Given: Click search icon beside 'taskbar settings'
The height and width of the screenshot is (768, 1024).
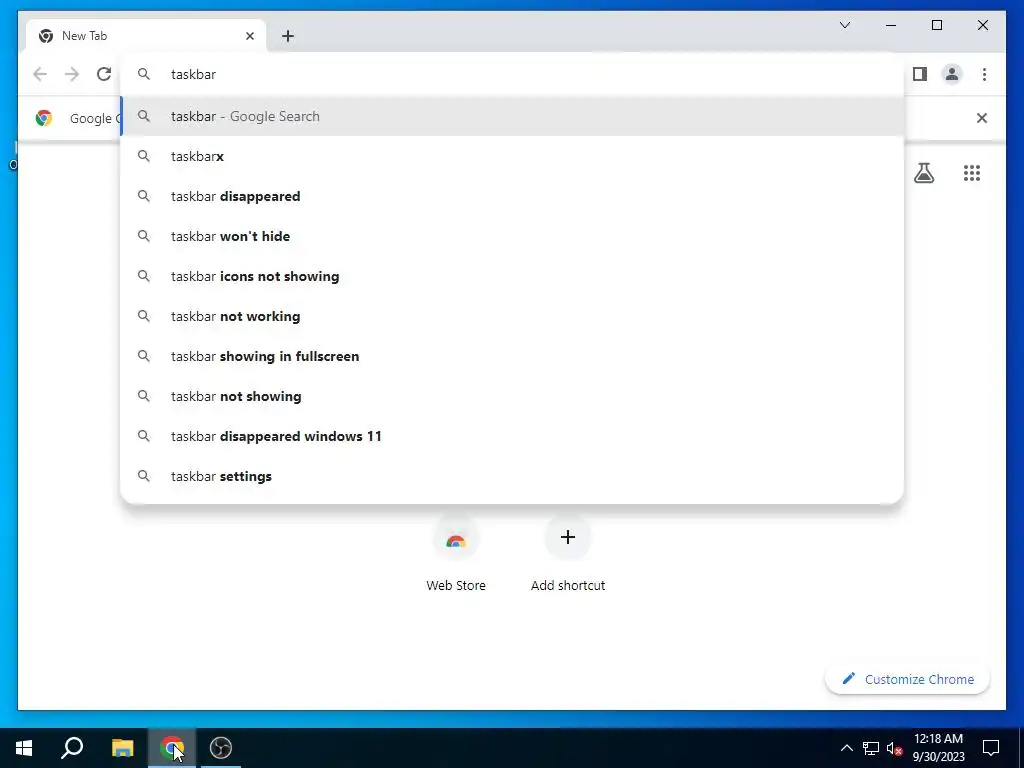Looking at the screenshot, I should pyautogui.click(x=144, y=476).
